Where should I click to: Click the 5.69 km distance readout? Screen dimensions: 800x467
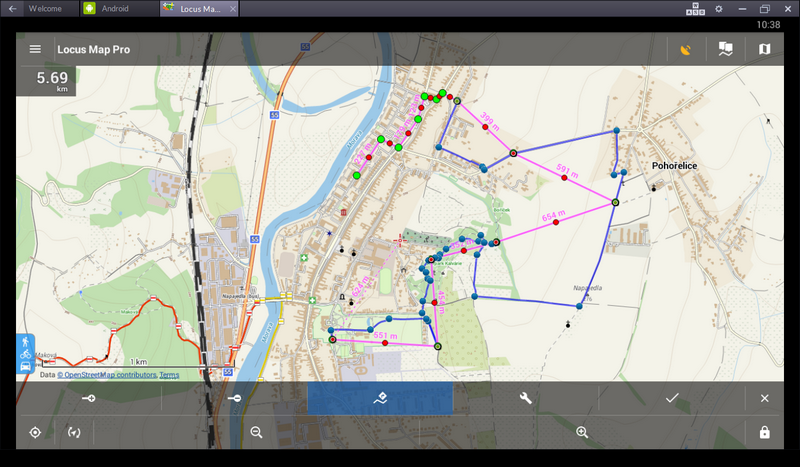46,81
